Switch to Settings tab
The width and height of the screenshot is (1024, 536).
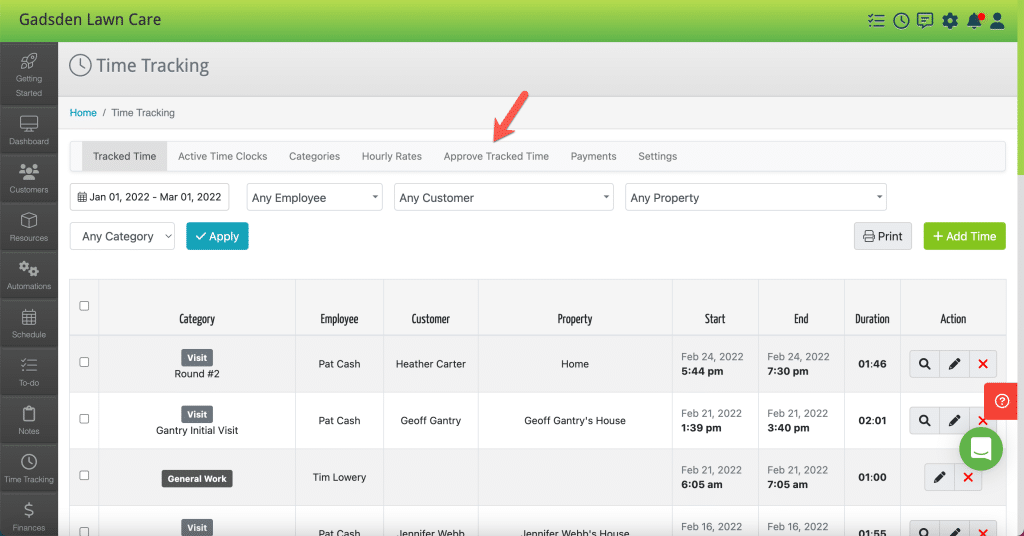click(658, 157)
